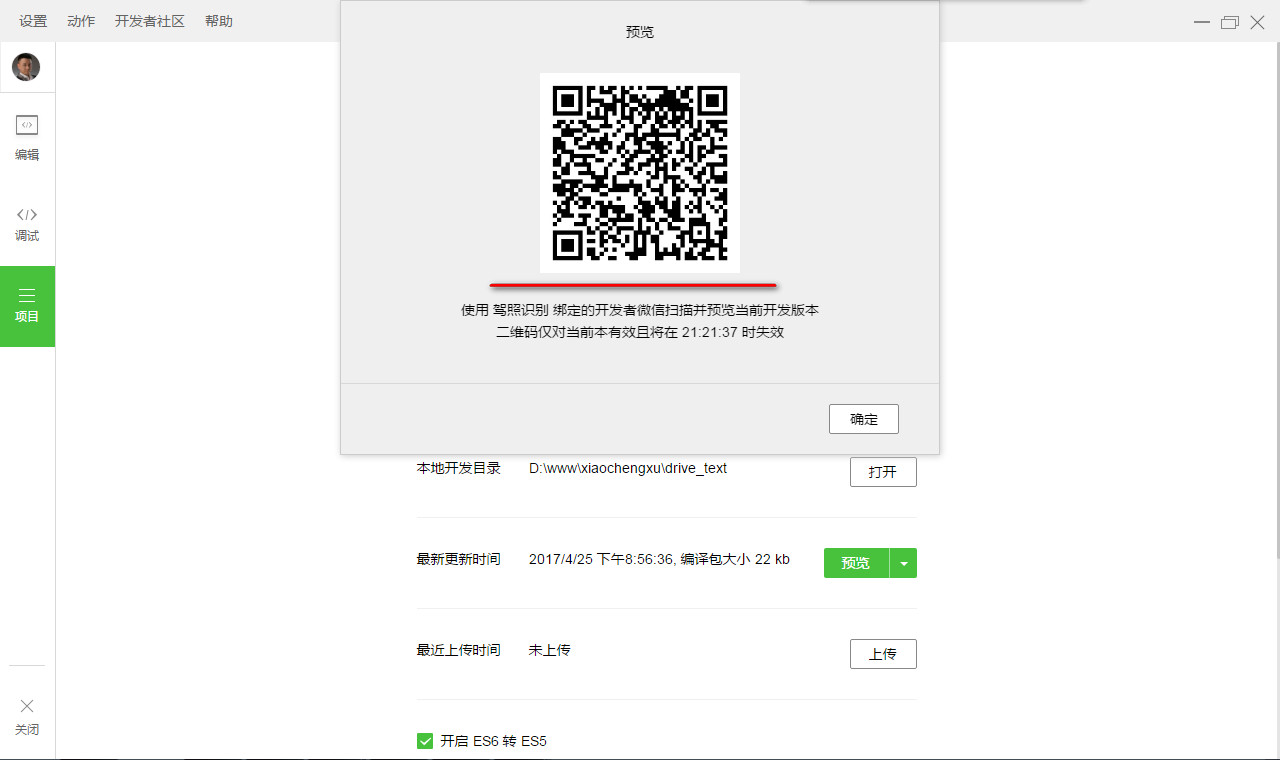Click 打开 to open local directory
Viewport: 1280px width, 760px height.
[883, 472]
